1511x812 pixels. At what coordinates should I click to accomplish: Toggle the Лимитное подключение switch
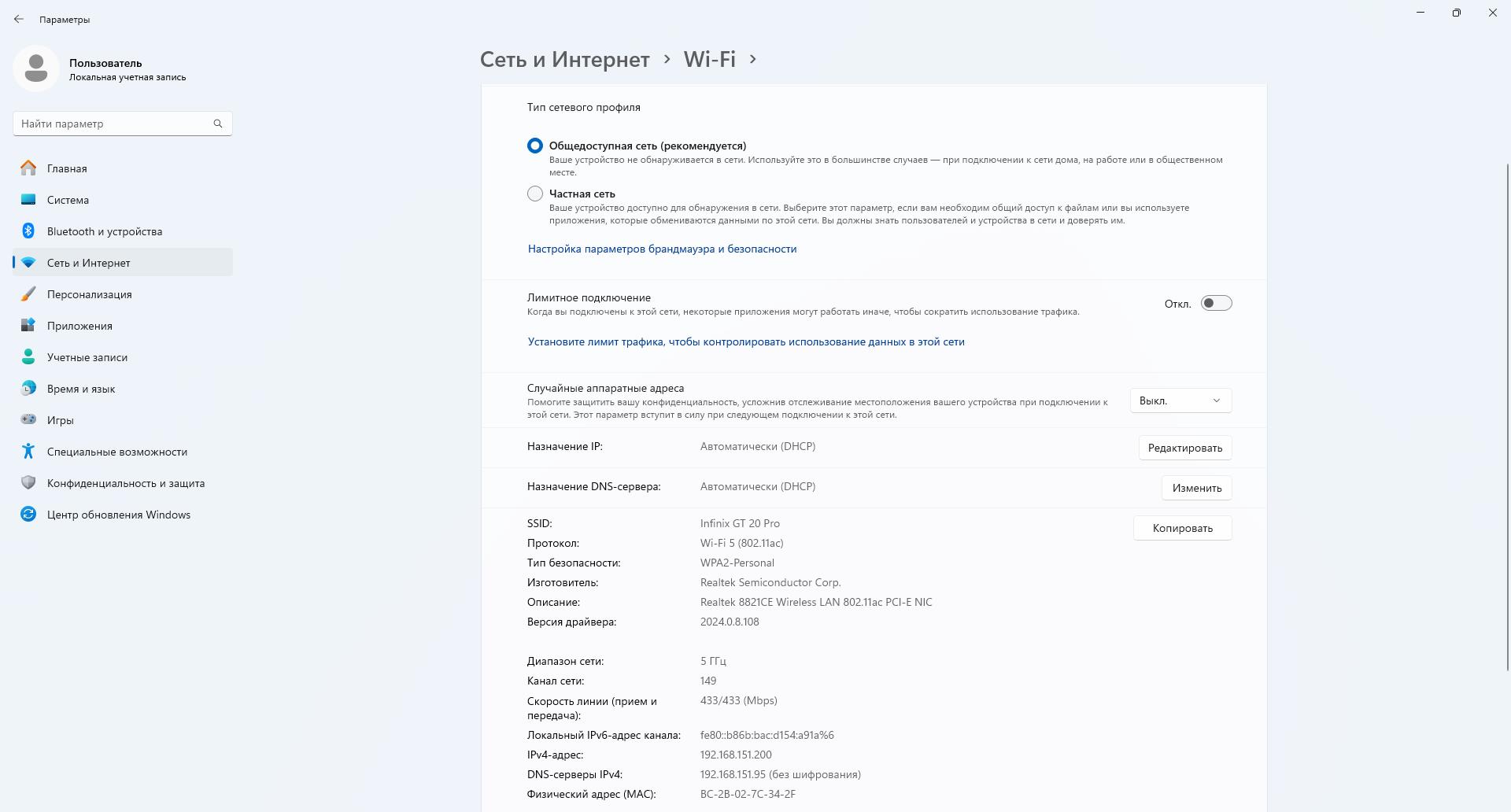tap(1216, 304)
